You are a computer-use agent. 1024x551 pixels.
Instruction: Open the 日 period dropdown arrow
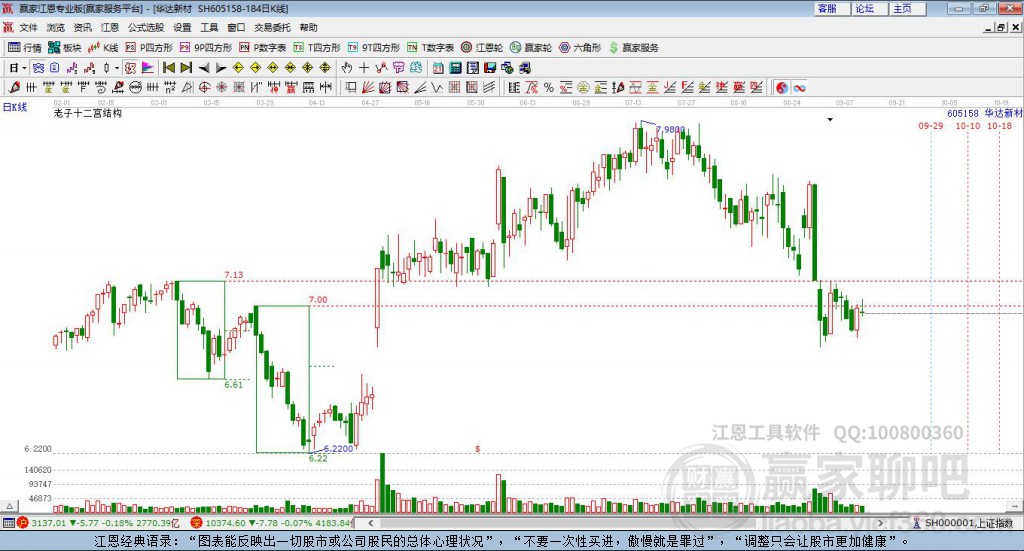[x=24, y=68]
